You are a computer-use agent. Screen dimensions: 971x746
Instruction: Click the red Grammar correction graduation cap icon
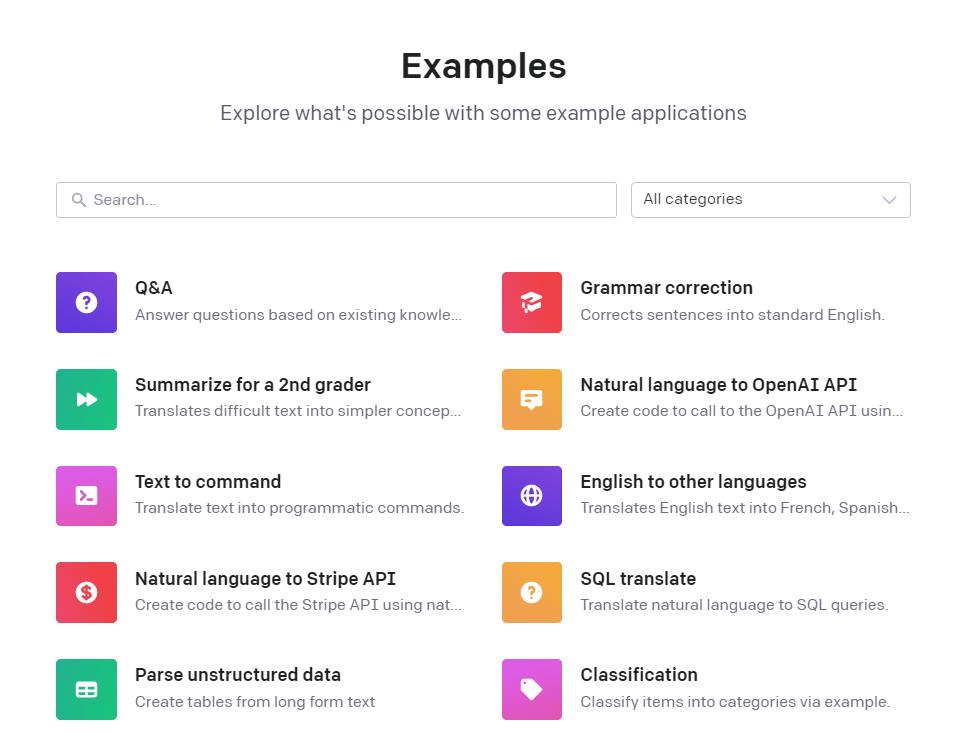(x=531, y=302)
